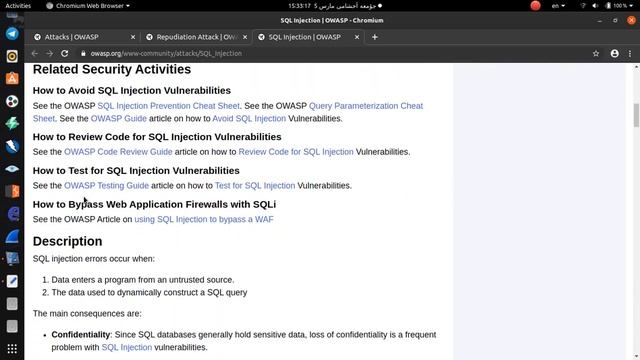Click 'How to Test for SQL Injection' heading
Viewport: 640px width, 360px height.
click(136, 171)
